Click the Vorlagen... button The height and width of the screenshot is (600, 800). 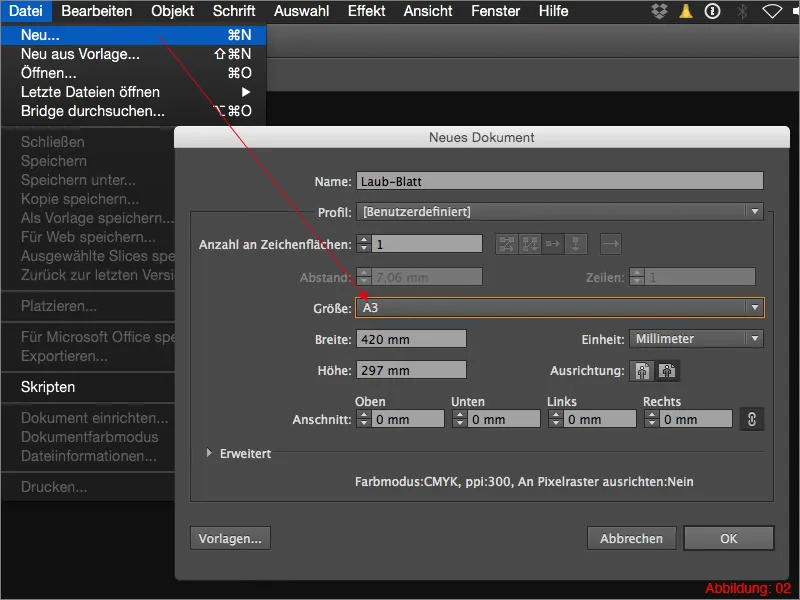click(x=230, y=538)
